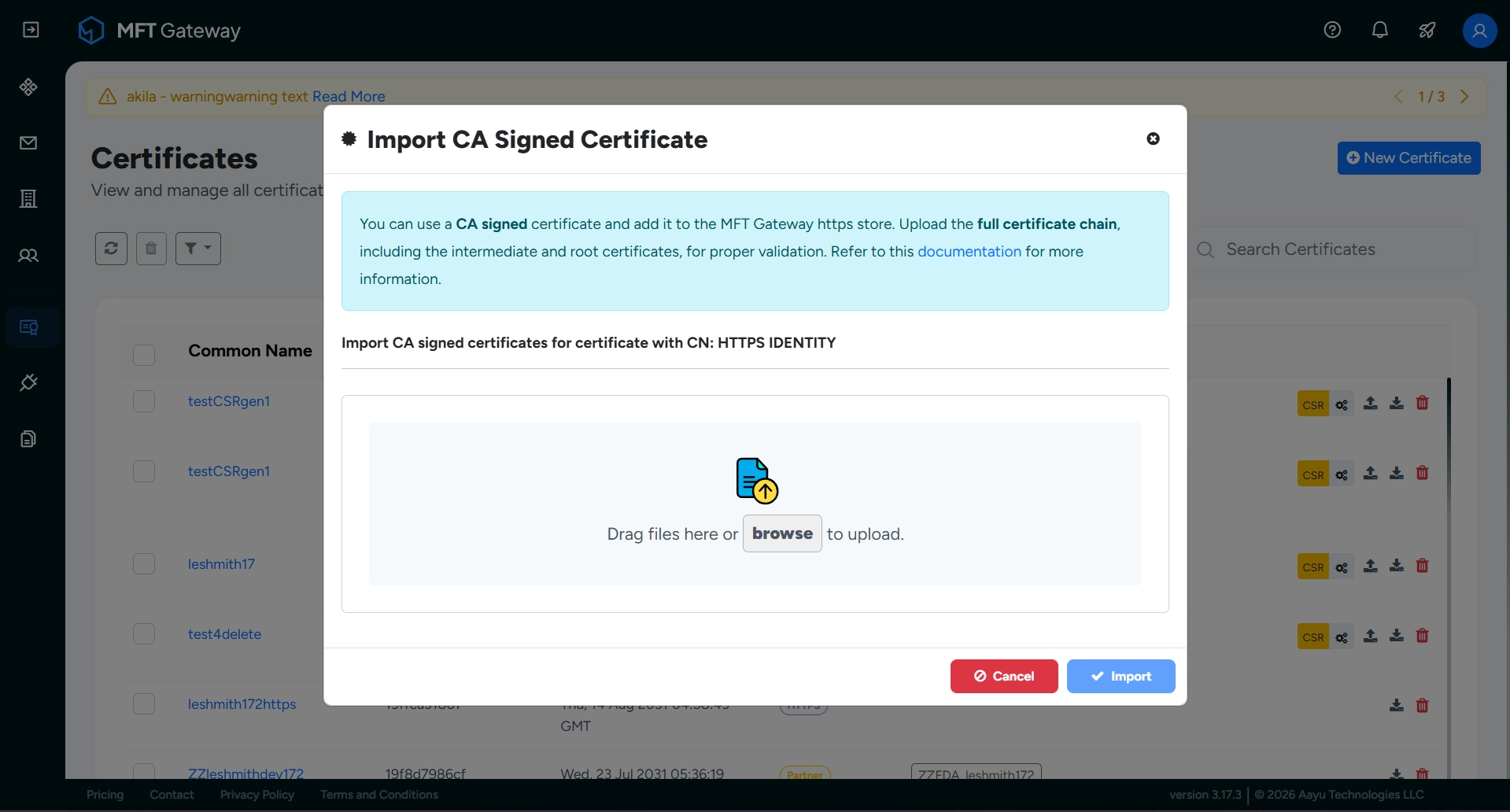The height and width of the screenshot is (812, 1510).
Task: Open the documents icon in sidebar
Action: click(x=28, y=439)
